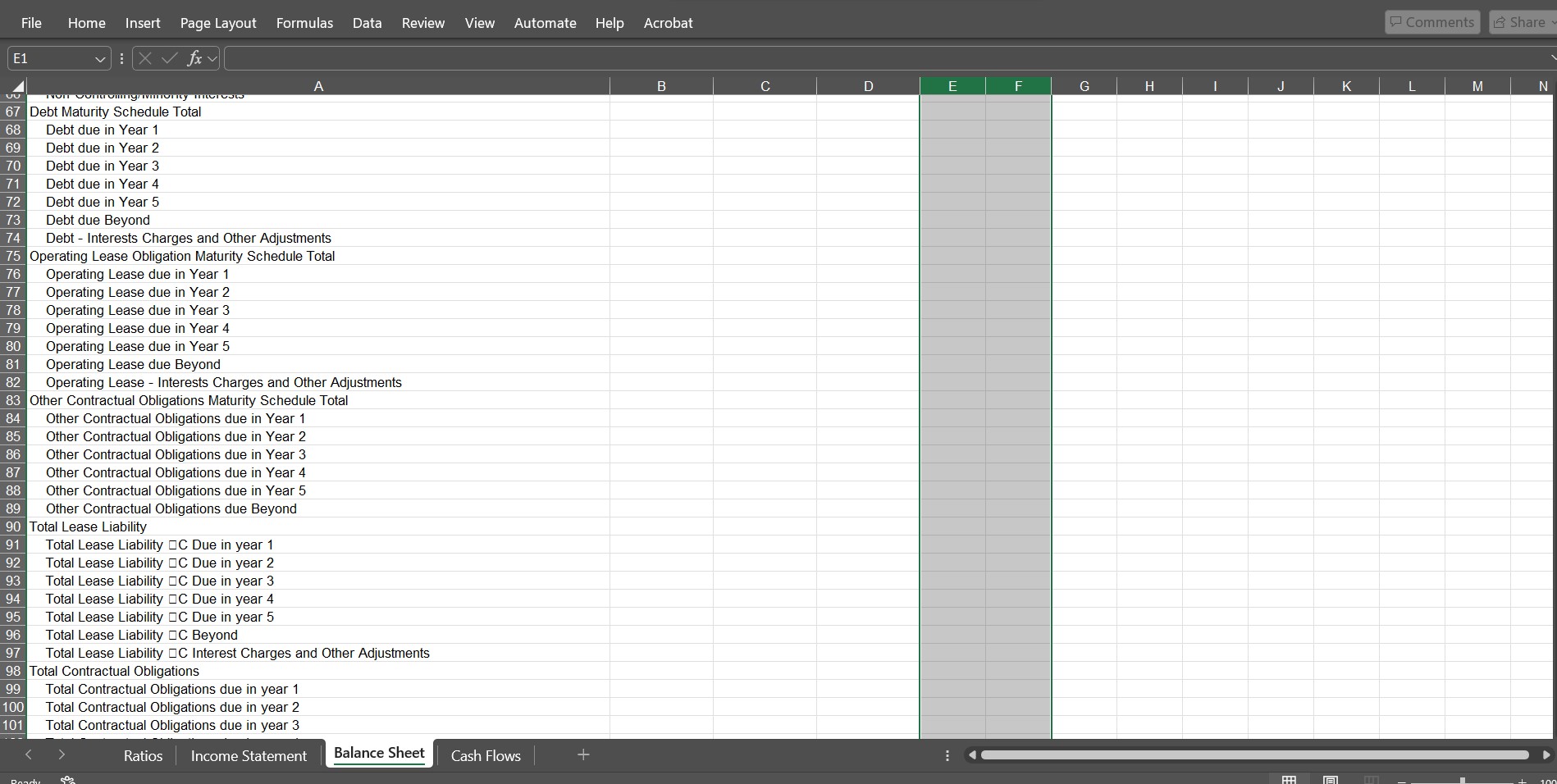The height and width of the screenshot is (784, 1557).
Task: Click "Other Contractual Obligations Maturity Schedule Total"
Action: coord(318,400)
